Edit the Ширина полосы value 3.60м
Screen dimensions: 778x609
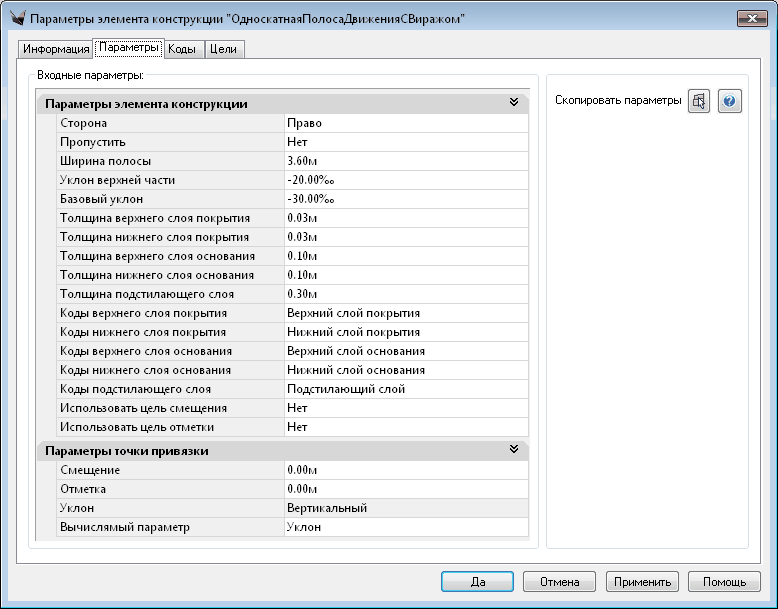(405, 161)
